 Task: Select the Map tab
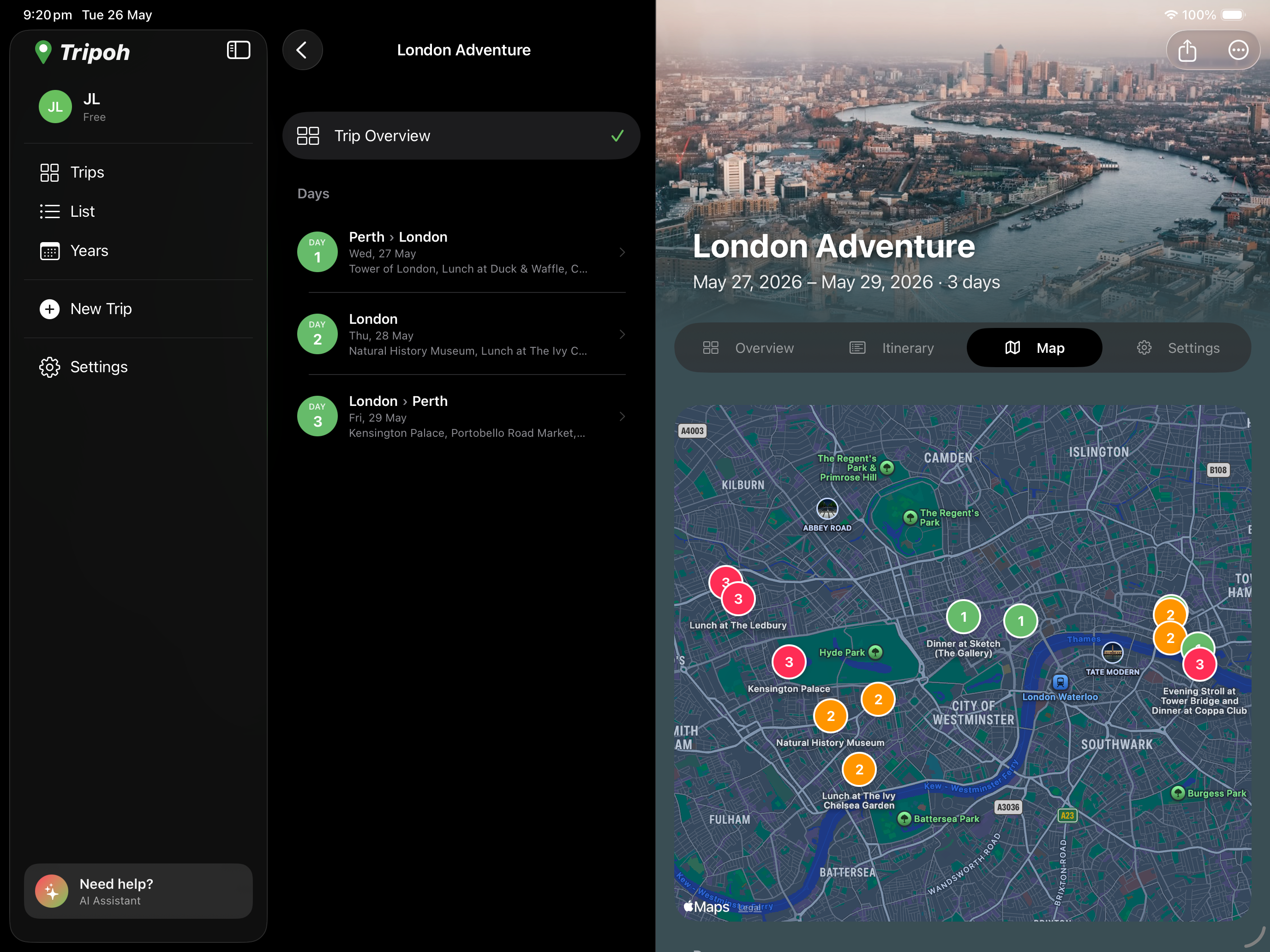click(x=1034, y=348)
